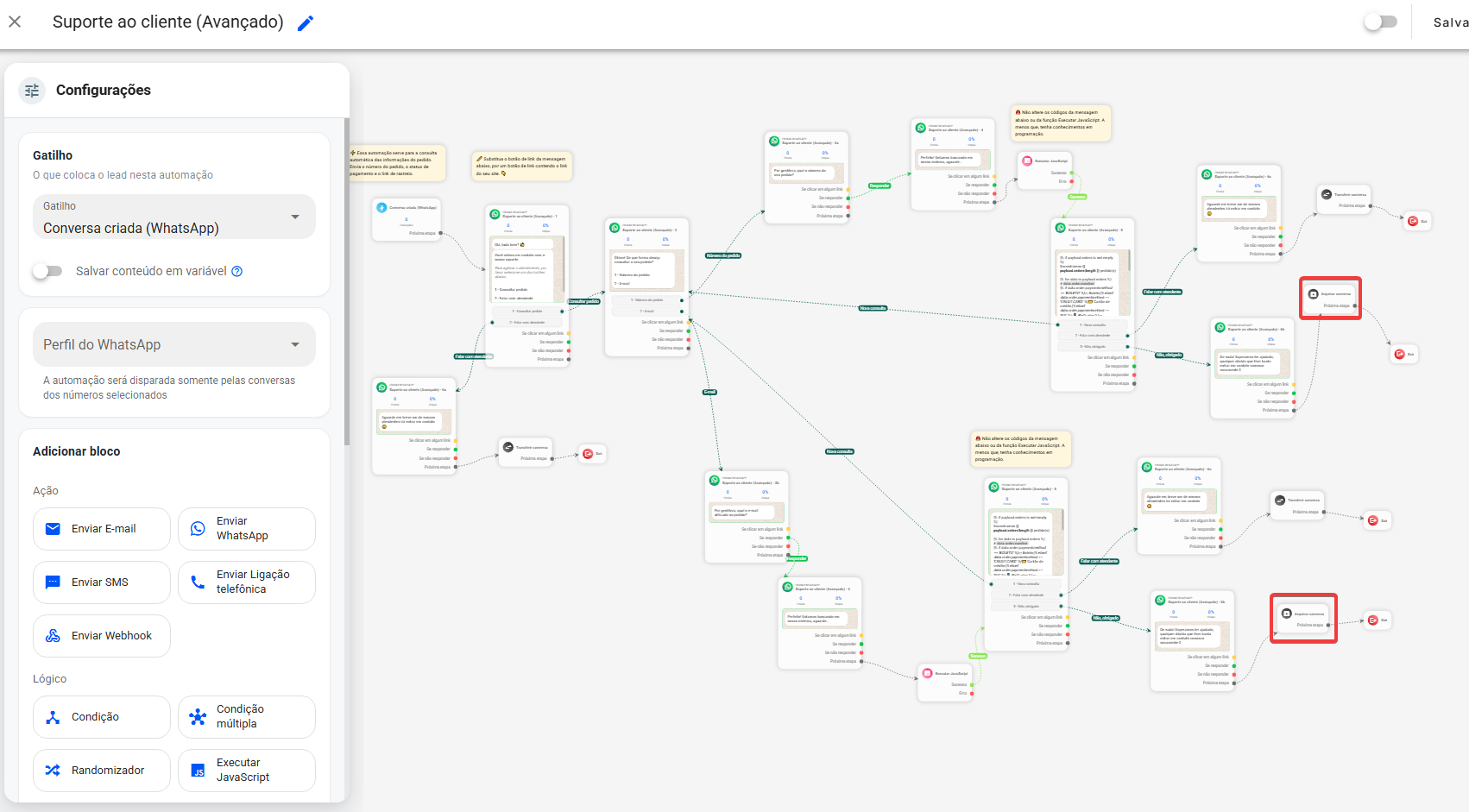Add the Condição múltipla block
1469x812 pixels.
[x=247, y=717]
